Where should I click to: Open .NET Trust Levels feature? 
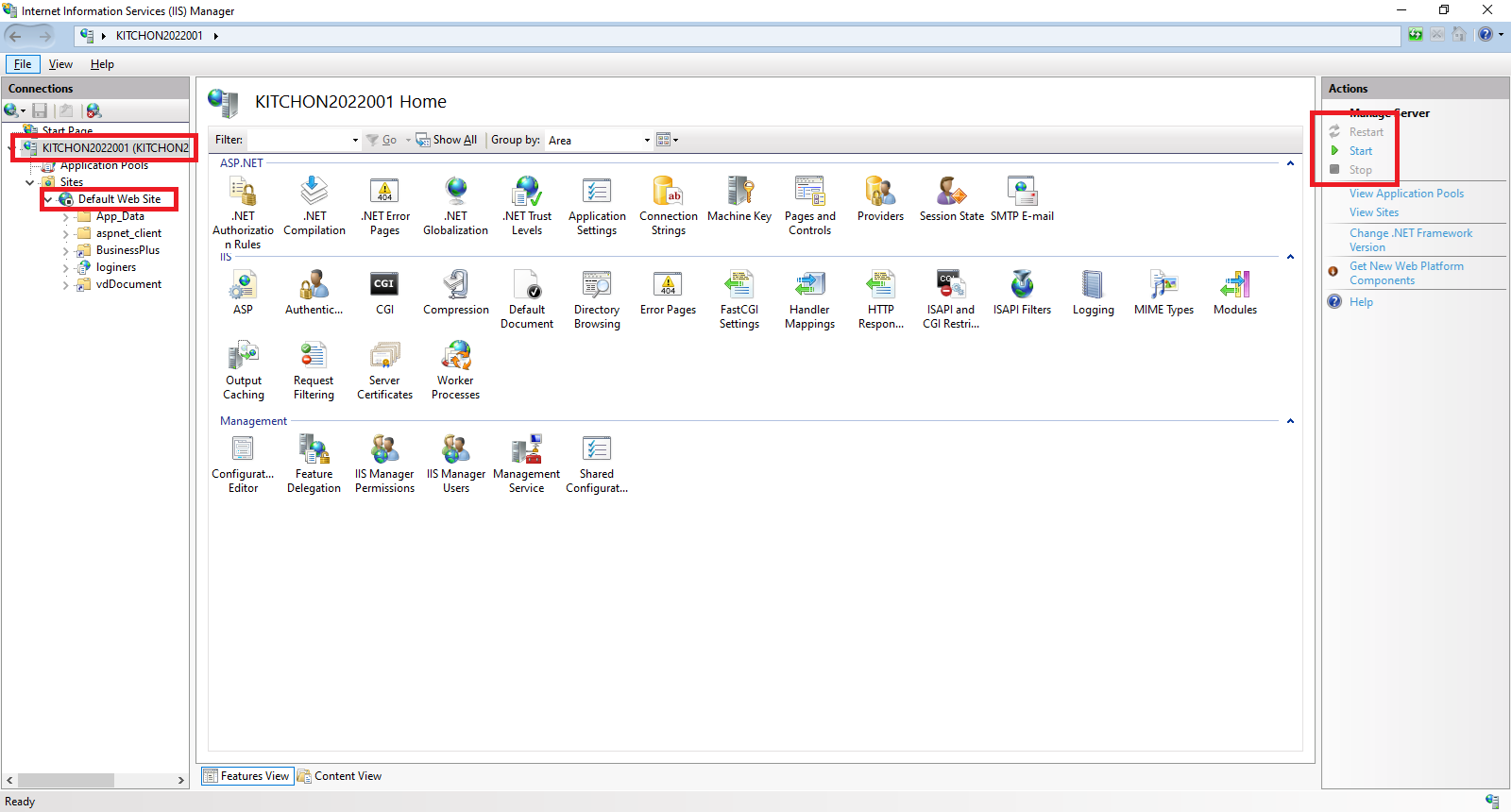click(527, 206)
